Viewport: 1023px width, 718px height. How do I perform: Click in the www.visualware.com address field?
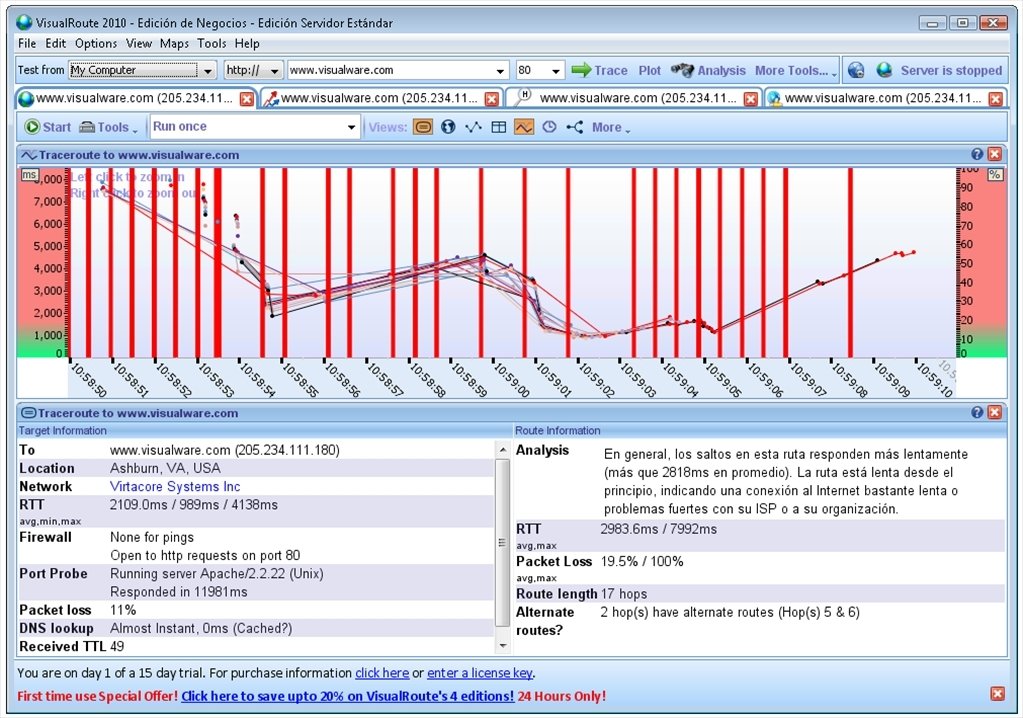coord(389,70)
